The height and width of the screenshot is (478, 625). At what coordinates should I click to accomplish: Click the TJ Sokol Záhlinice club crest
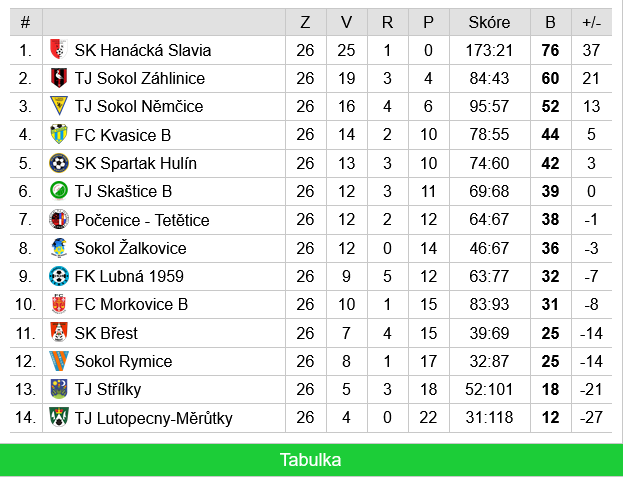pyautogui.click(x=59, y=78)
